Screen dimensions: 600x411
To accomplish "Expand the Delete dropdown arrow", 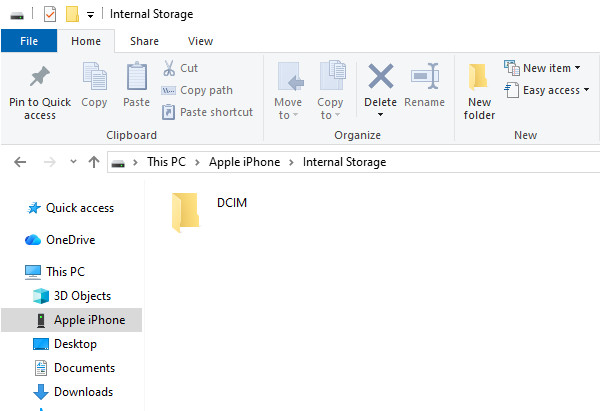I will pos(380,114).
